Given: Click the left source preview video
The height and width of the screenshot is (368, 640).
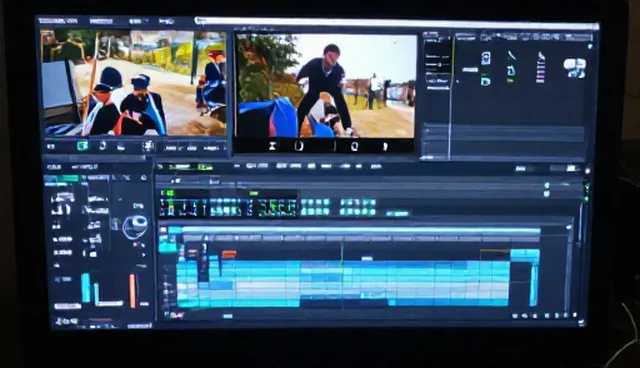Looking at the screenshot, I should [133, 83].
